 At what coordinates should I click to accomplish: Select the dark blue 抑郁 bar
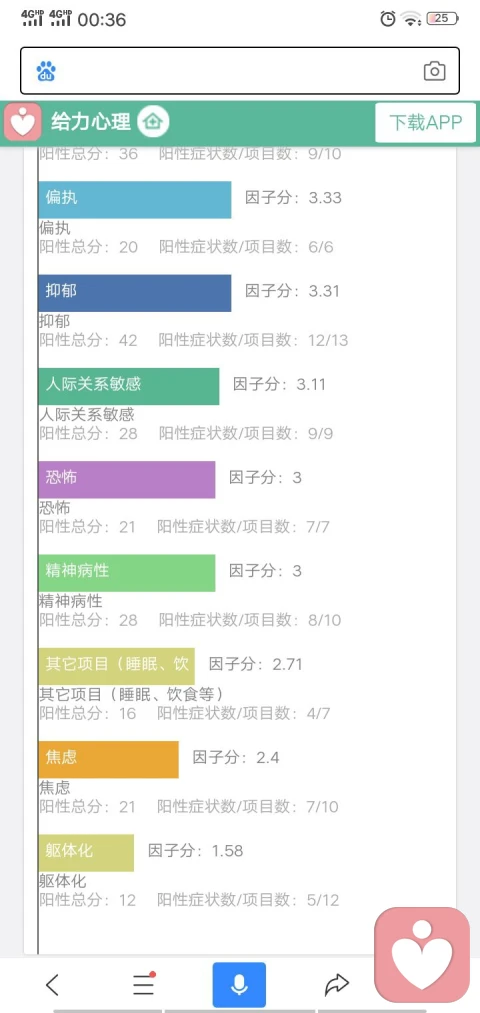(134, 293)
